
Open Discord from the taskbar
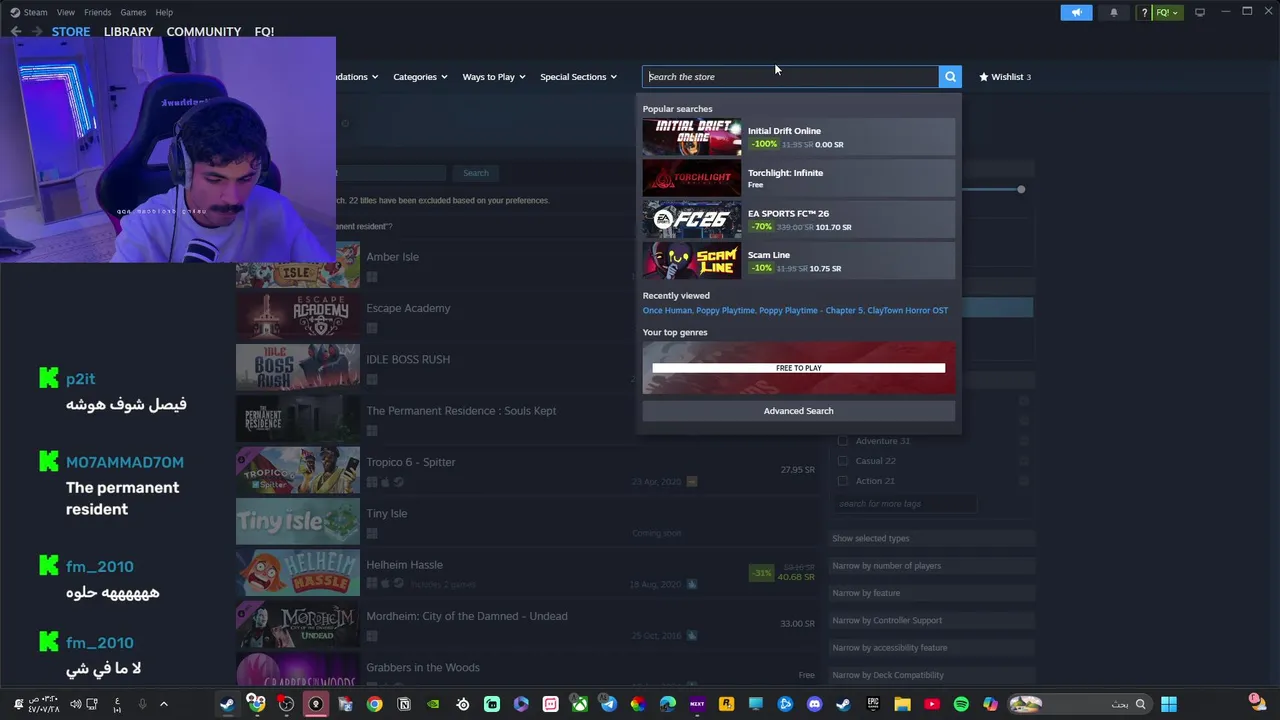tap(814, 704)
